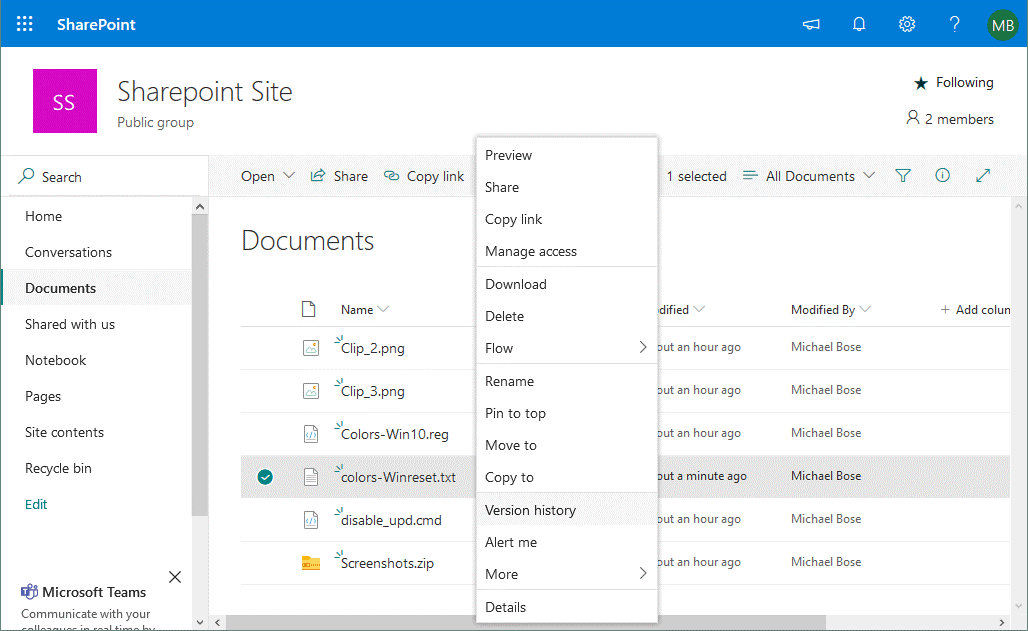Close the Microsoft Teams promotion banner

(175, 577)
